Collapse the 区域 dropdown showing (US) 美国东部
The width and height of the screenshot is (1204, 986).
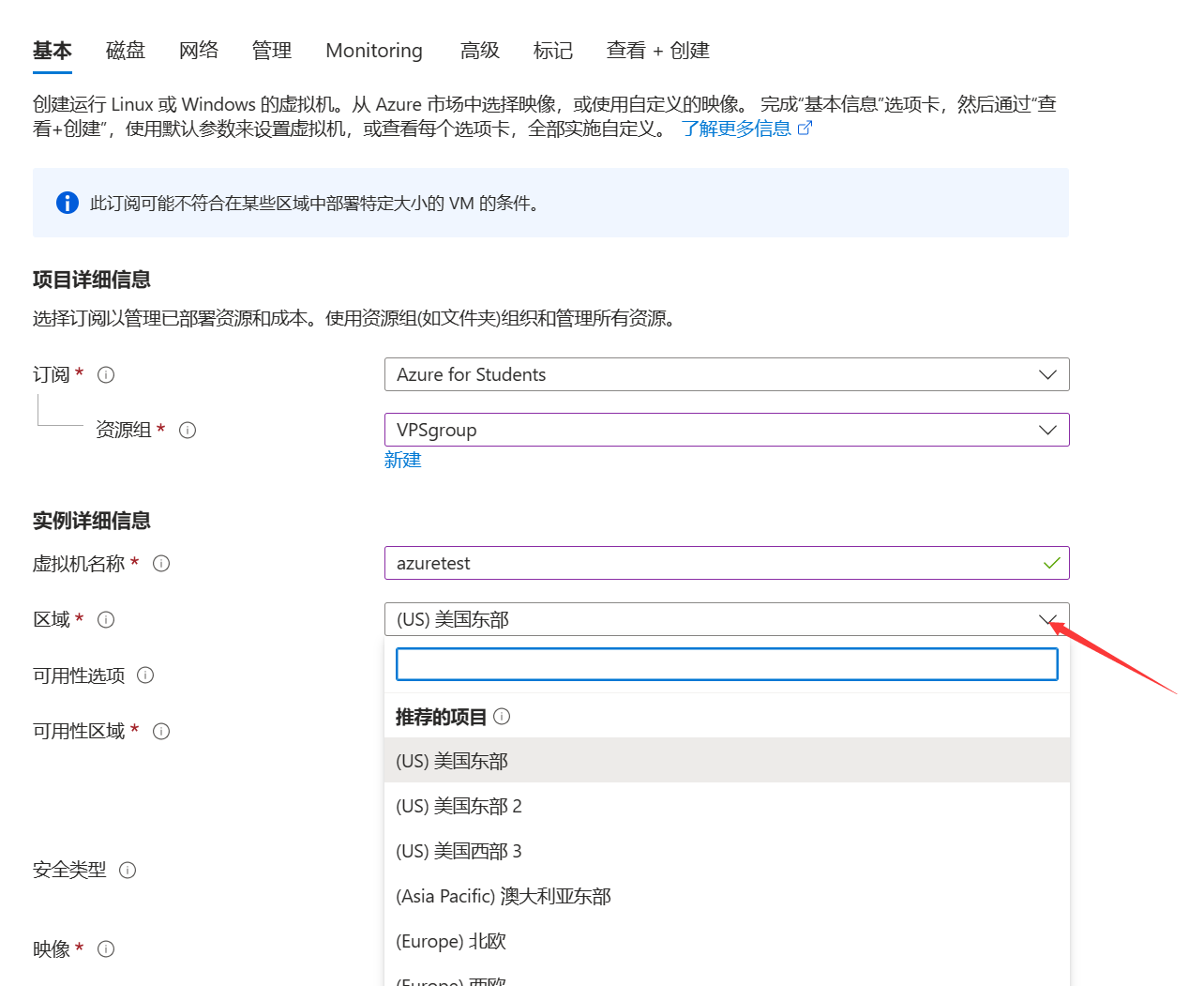(727, 619)
